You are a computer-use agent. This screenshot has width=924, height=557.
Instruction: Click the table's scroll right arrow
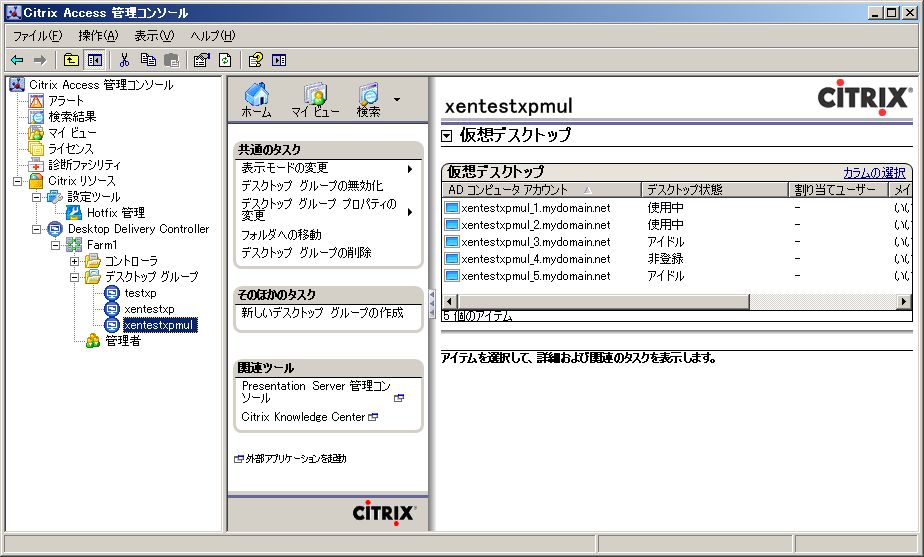[904, 301]
